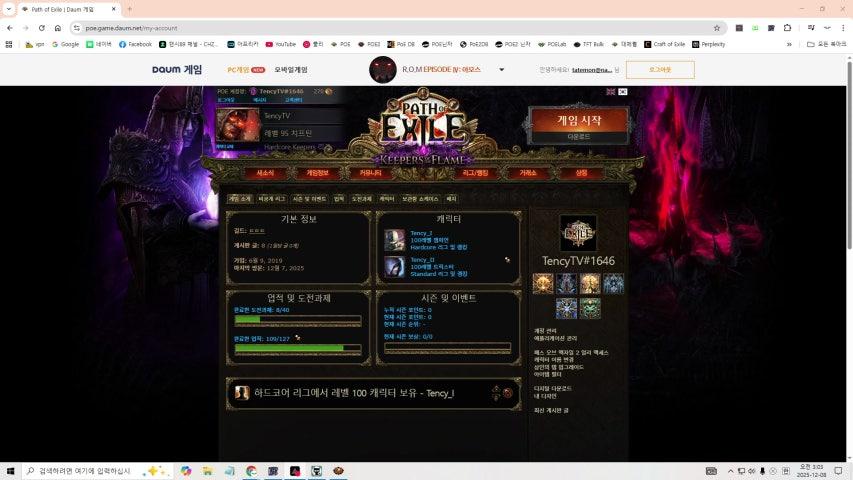Click the Daum 게임 logo

point(177,70)
